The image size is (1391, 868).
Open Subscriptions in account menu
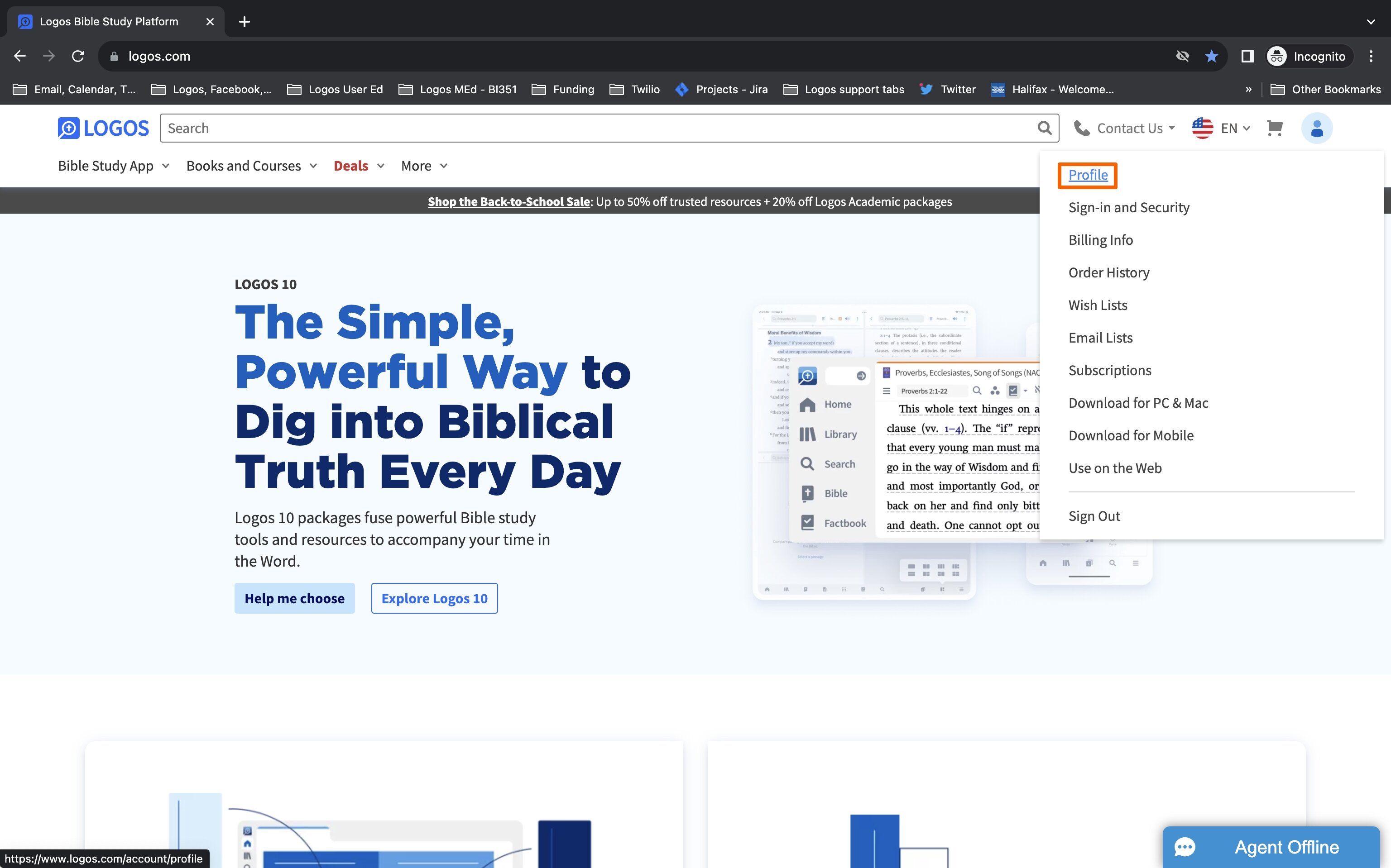[x=1109, y=370]
